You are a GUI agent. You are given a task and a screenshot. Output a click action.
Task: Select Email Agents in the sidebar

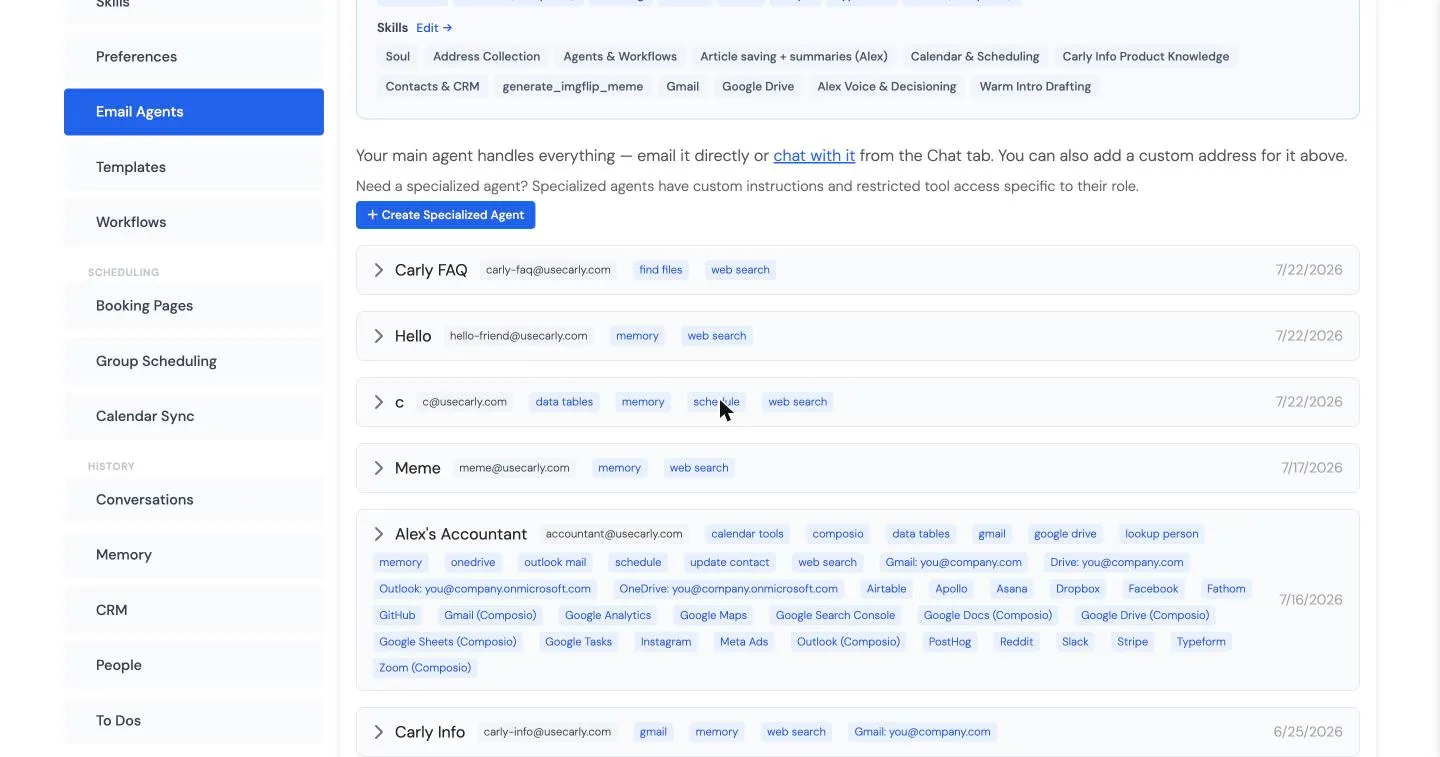[x=194, y=112]
